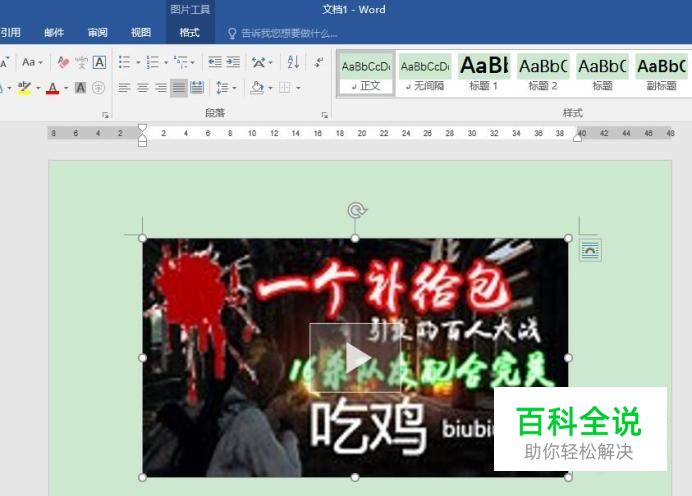
Task: Click the borders grid icon
Action: click(x=285, y=88)
